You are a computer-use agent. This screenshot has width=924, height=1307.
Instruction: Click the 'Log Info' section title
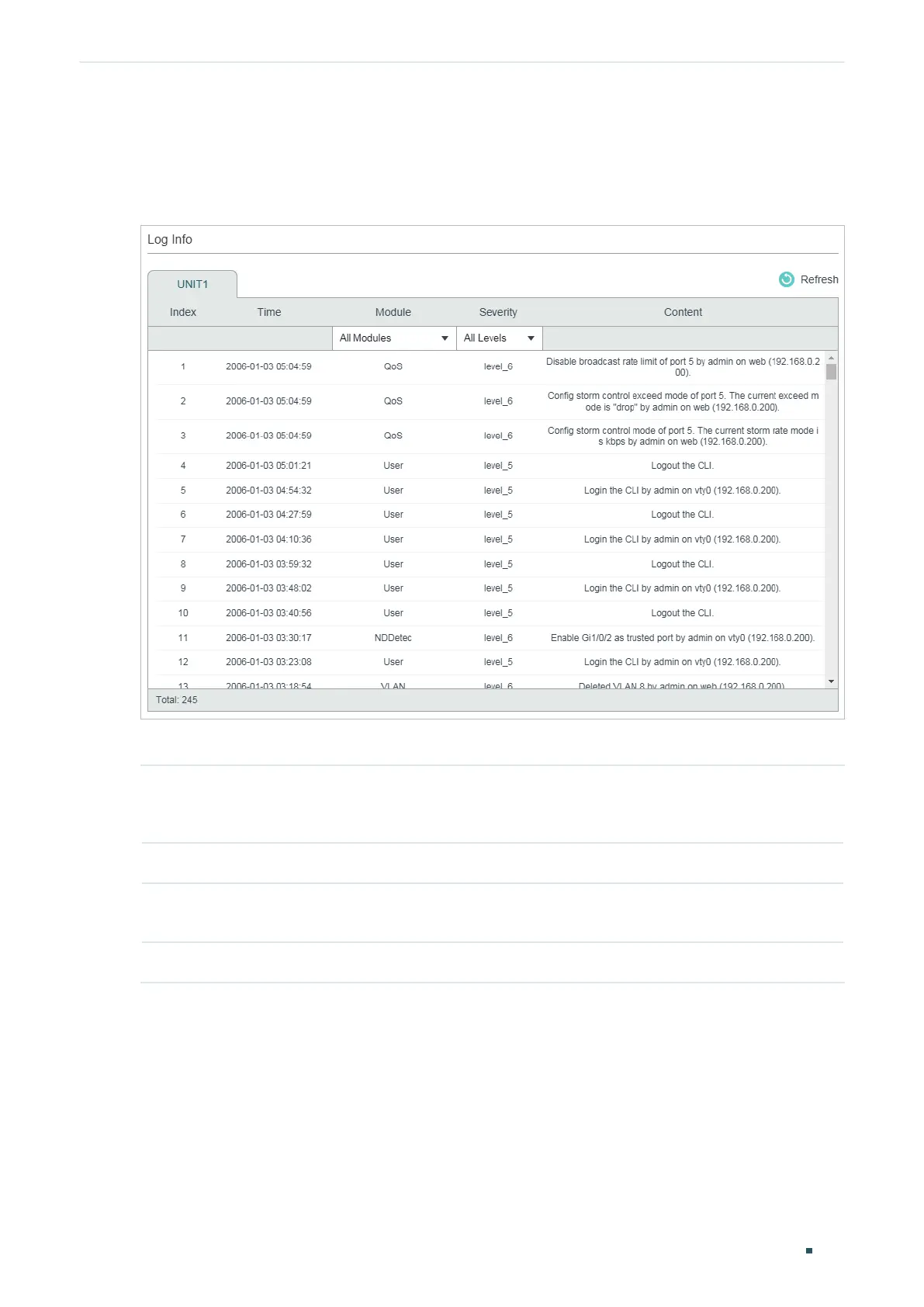[170, 240]
